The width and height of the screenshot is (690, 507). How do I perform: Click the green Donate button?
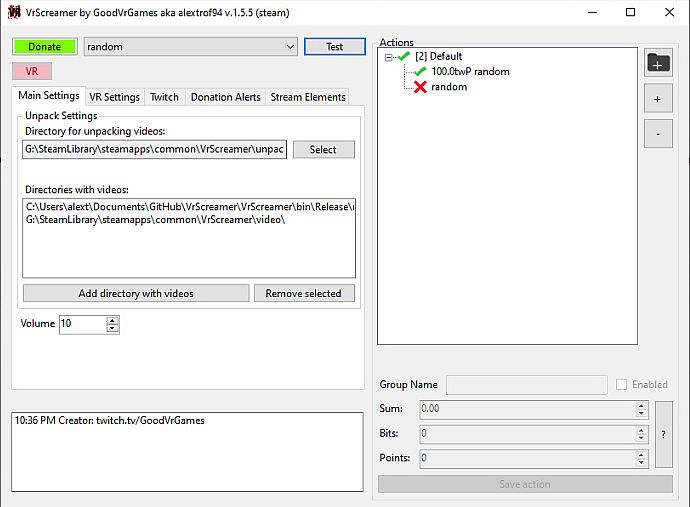tap(44, 47)
